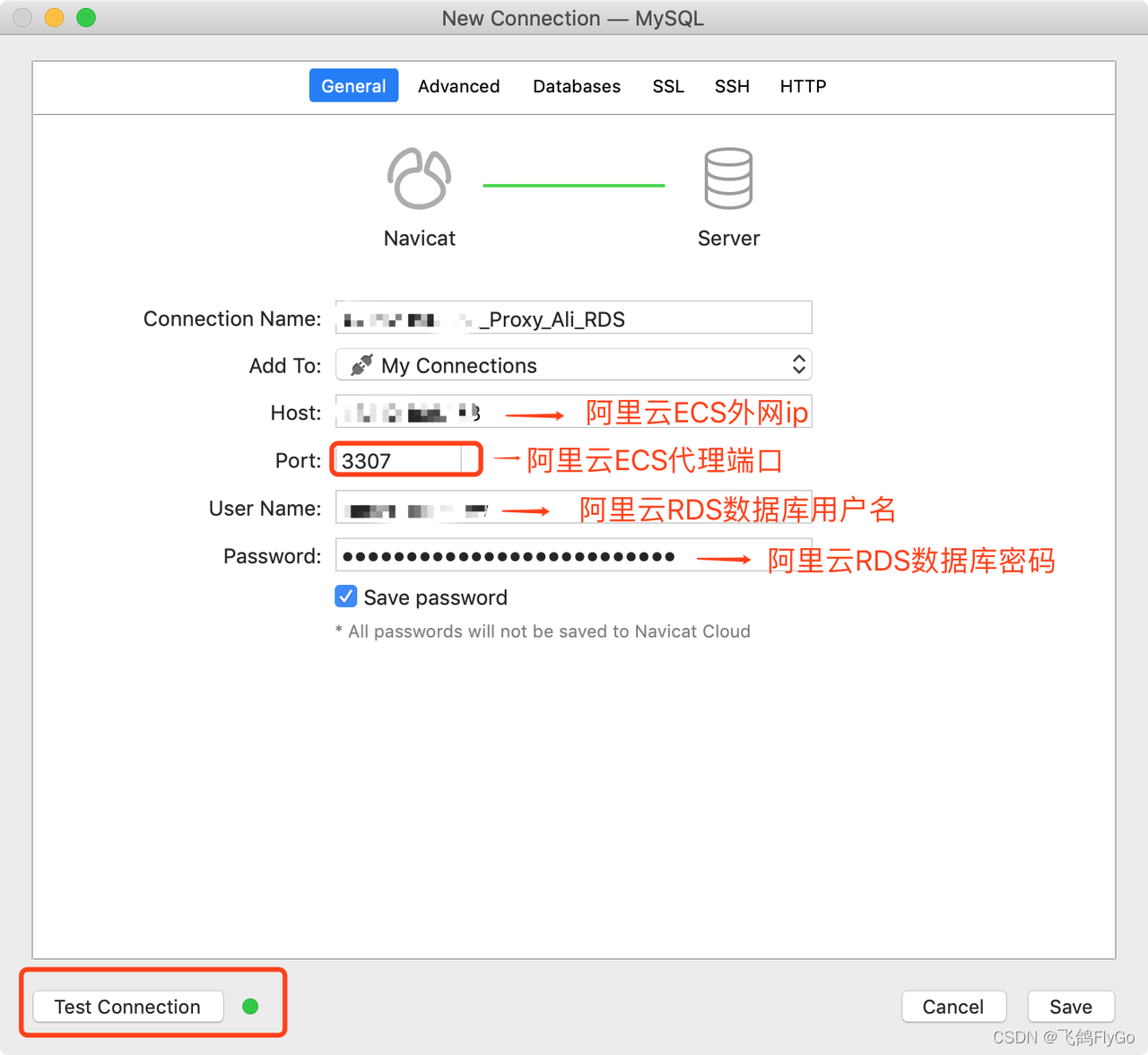The image size is (1148, 1055).
Task: Click the Navicat label under the logo
Action: (x=419, y=239)
